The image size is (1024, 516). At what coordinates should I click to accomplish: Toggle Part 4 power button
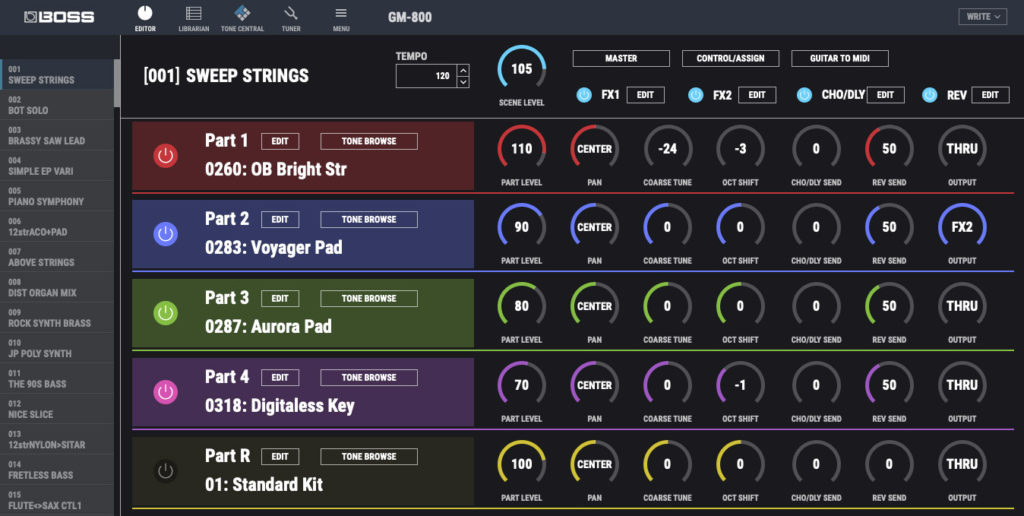click(165, 392)
